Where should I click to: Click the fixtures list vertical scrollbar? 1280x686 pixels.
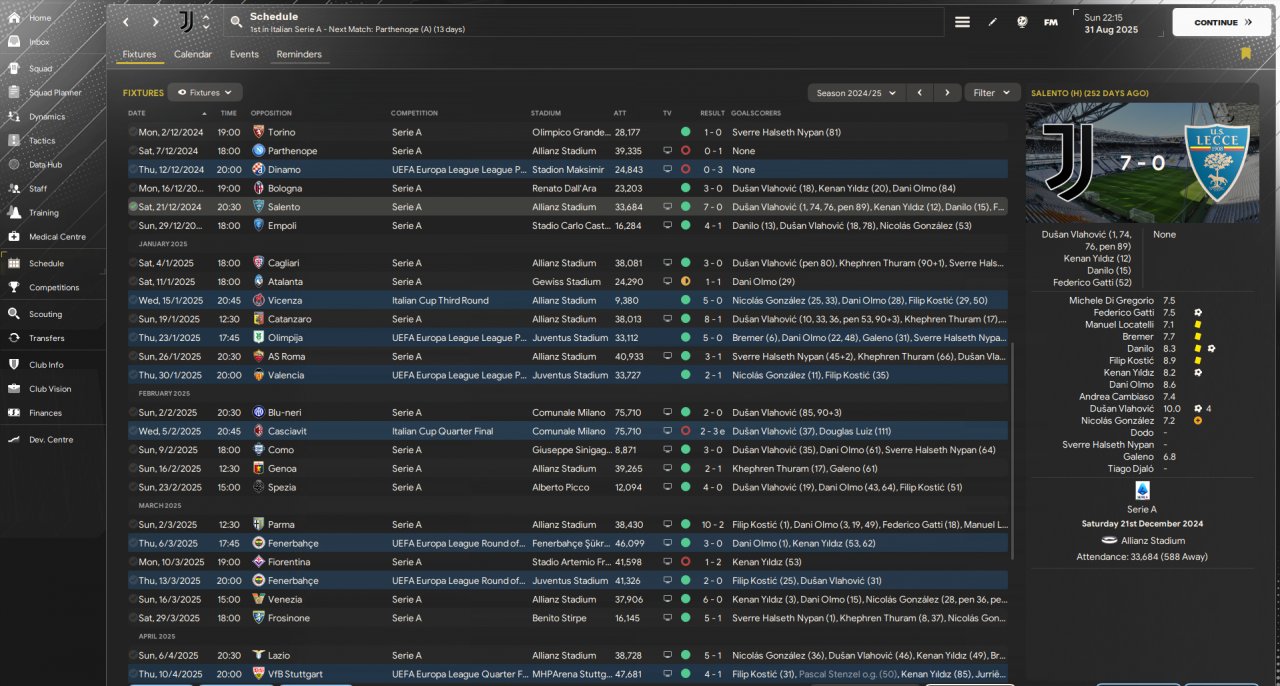click(x=1013, y=450)
